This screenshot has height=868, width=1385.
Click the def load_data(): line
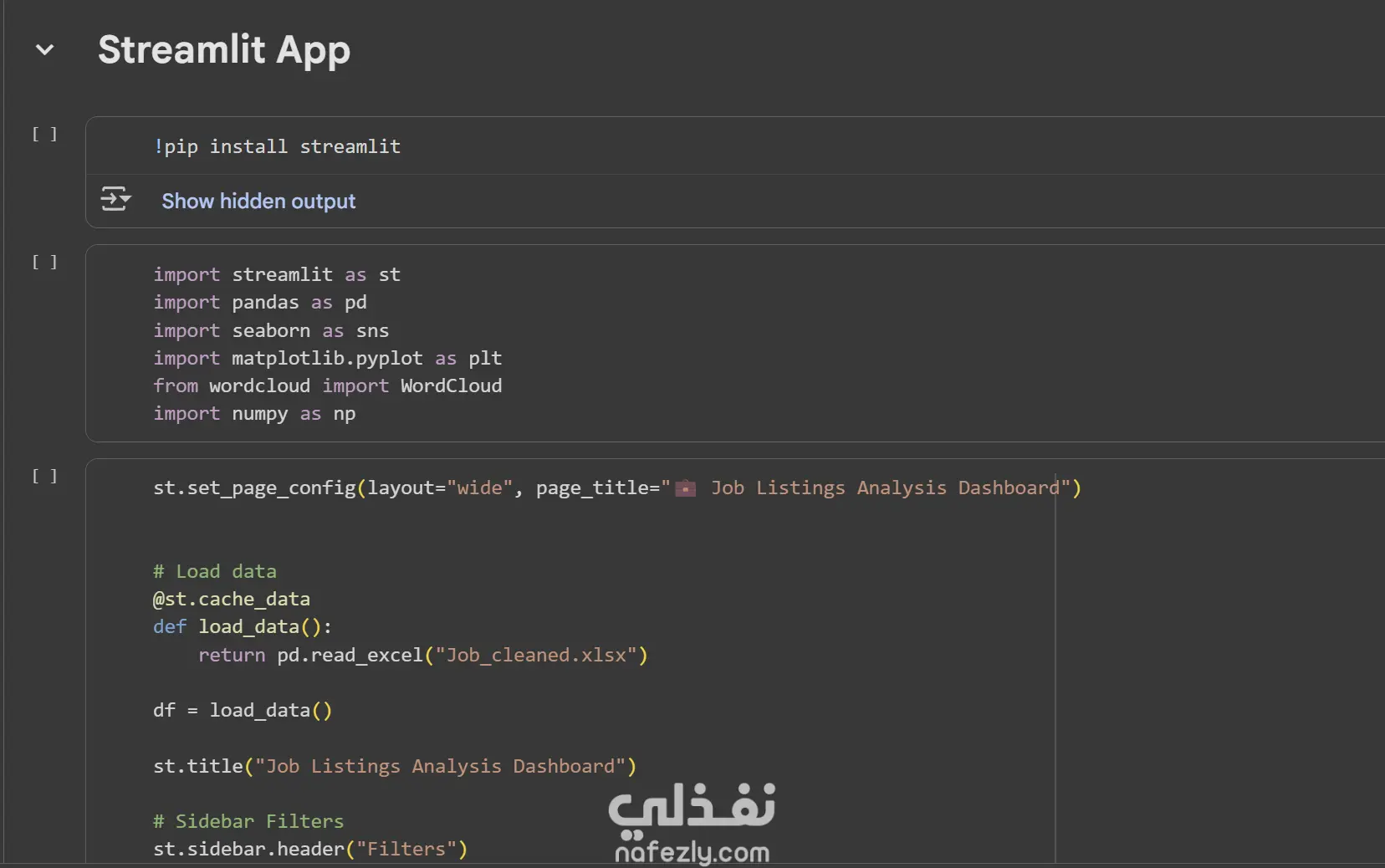pyautogui.click(x=243, y=626)
